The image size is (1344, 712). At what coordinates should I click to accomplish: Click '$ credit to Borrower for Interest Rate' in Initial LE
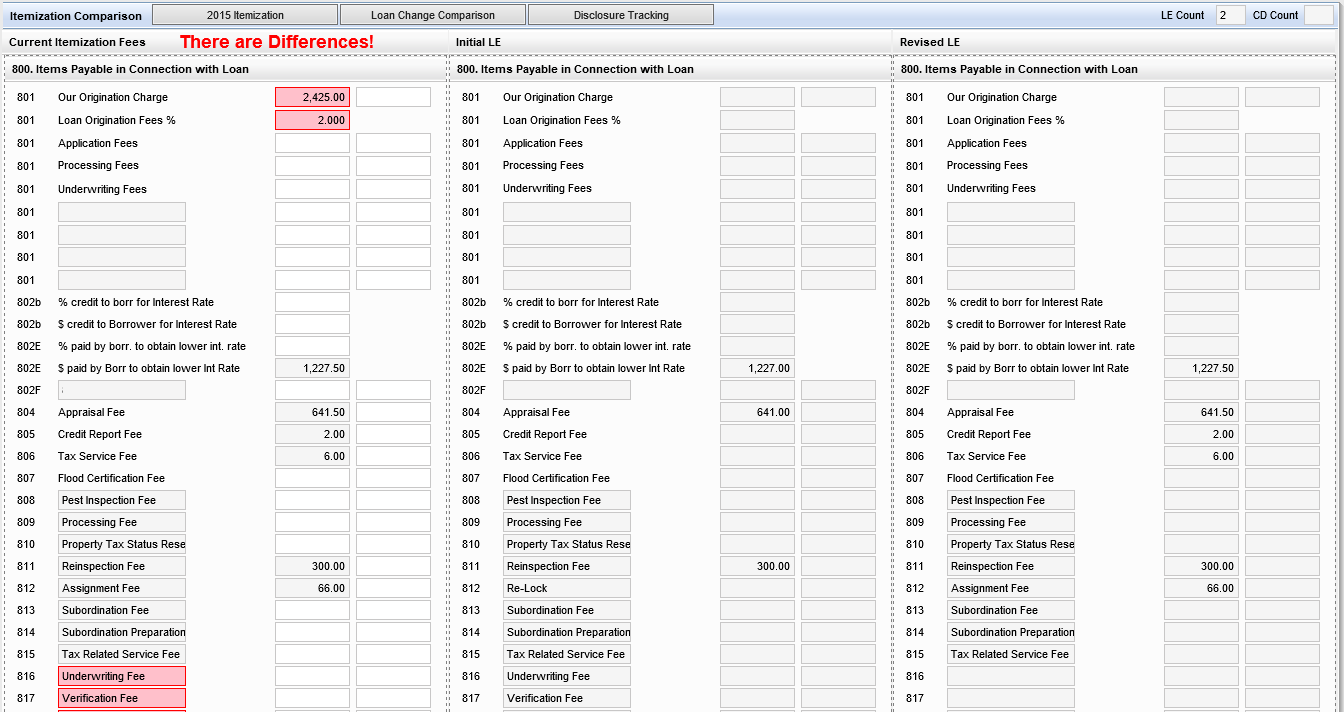click(592, 324)
